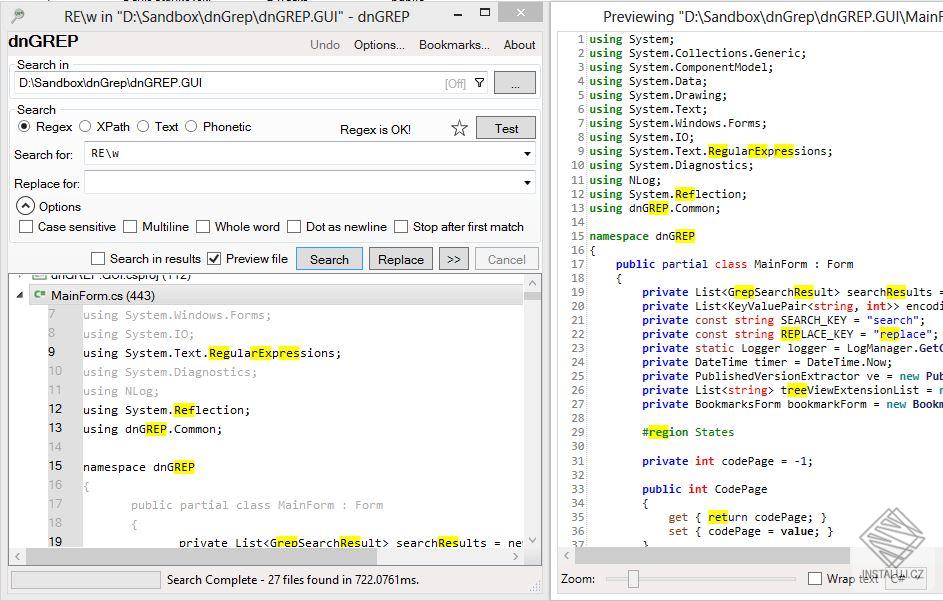
Task: Click the Regex is OK! validation message
Action: [x=375, y=130]
